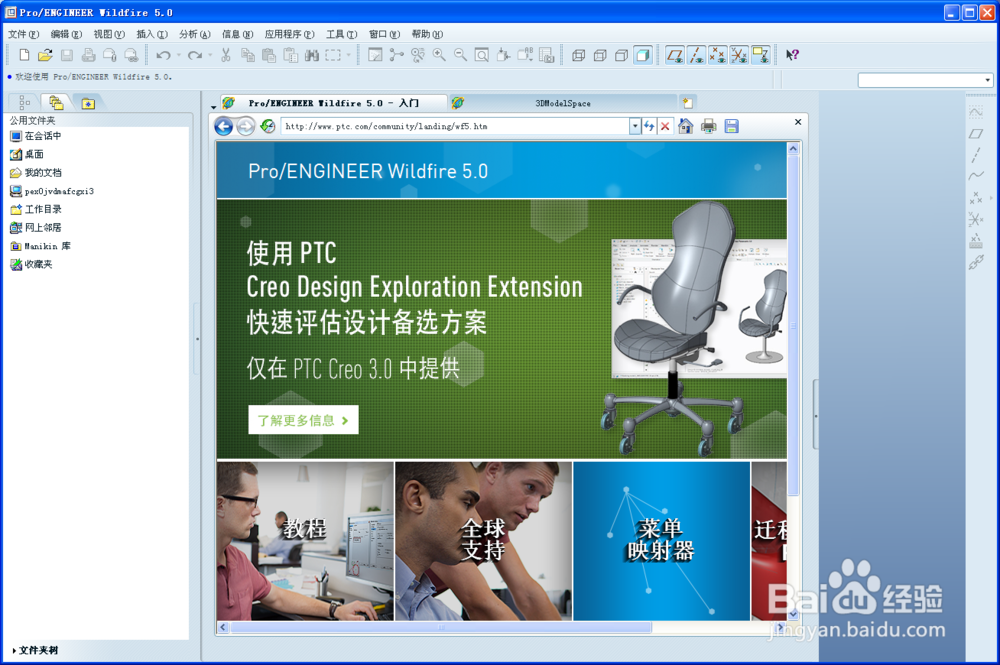
Task: Create a new file with the New icon
Action: point(24,55)
